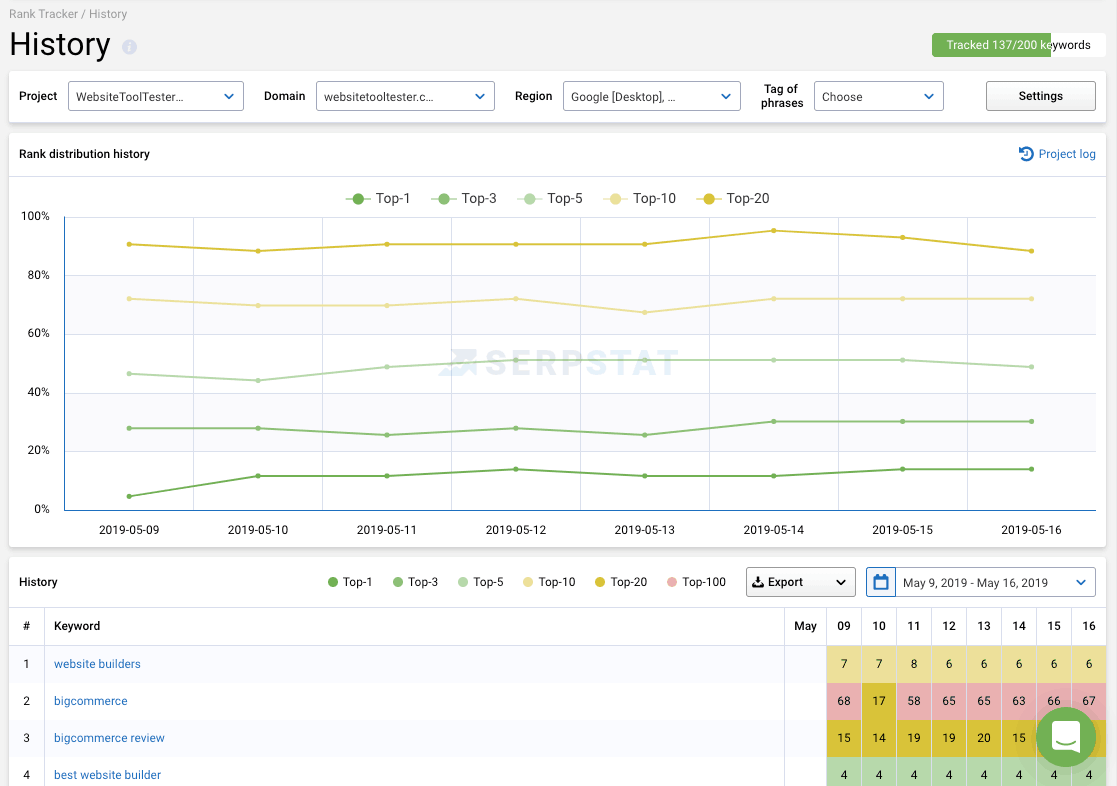1117x786 pixels.
Task: Click the calendar icon for date range
Action: (880, 582)
